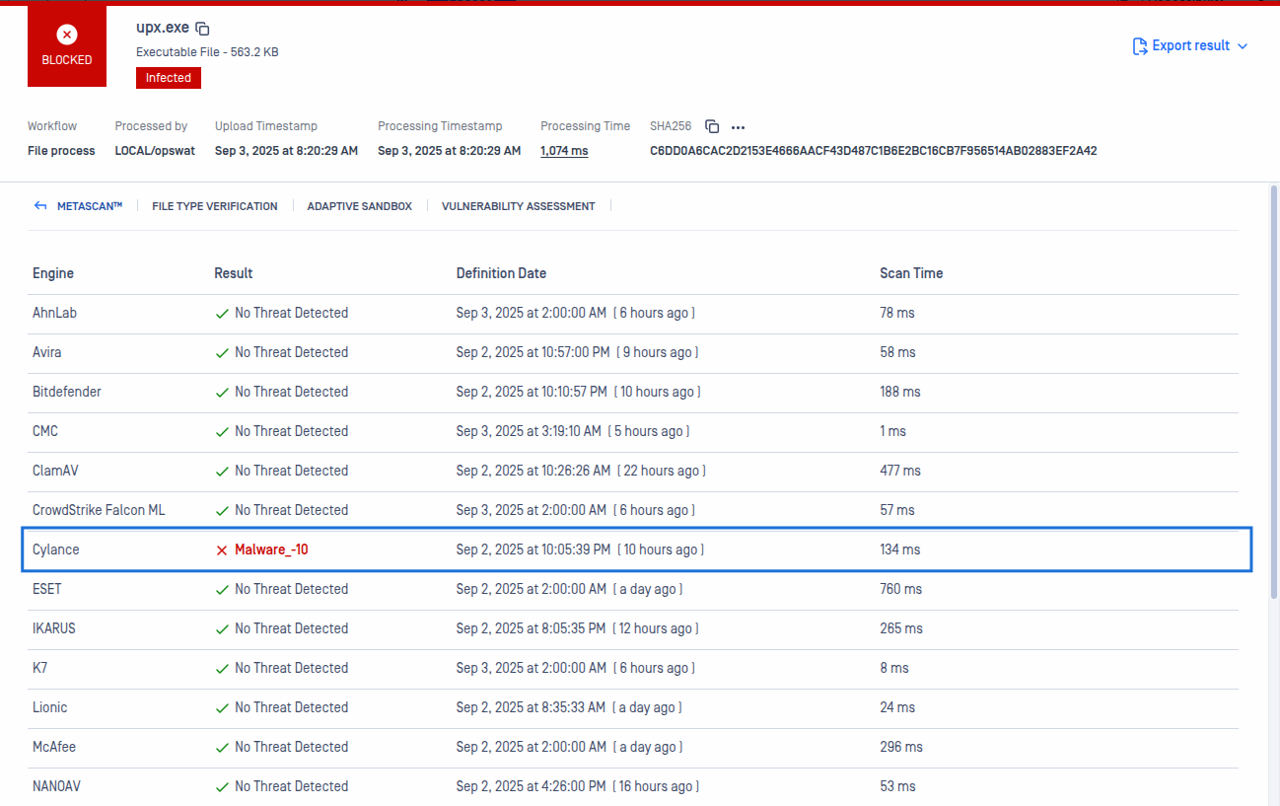Click the export file icon

(x=1139, y=46)
